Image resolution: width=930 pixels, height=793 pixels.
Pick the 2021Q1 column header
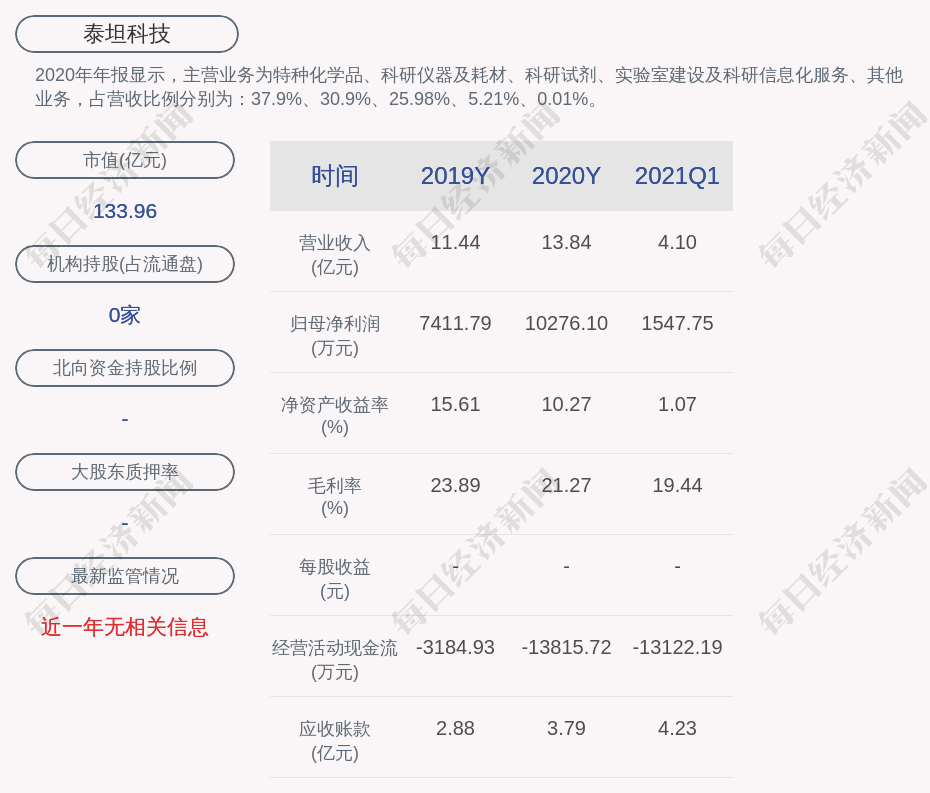click(x=677, y=176)
